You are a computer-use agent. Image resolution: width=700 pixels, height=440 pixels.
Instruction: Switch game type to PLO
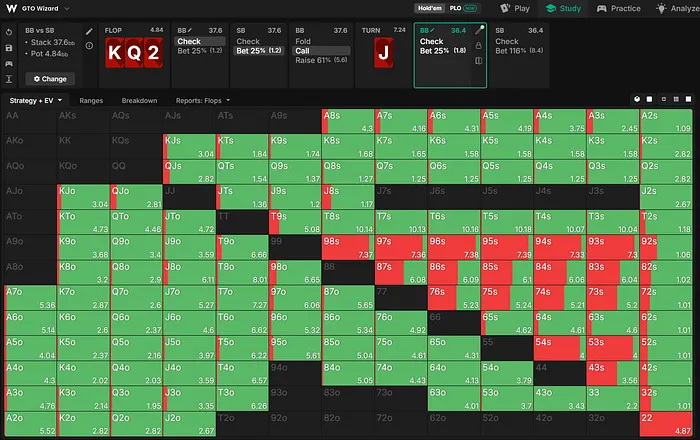tap(455, 8)
